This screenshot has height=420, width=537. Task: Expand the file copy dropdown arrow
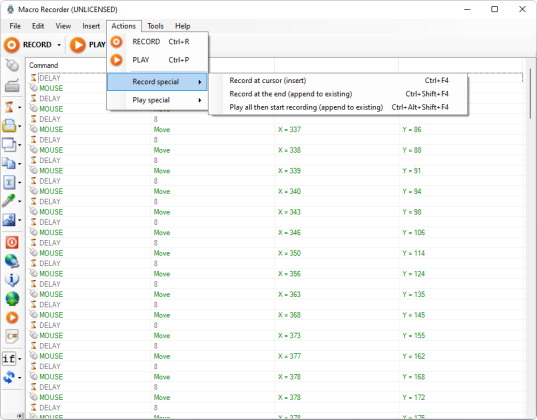pyautogui.click(x=20, y=164)
